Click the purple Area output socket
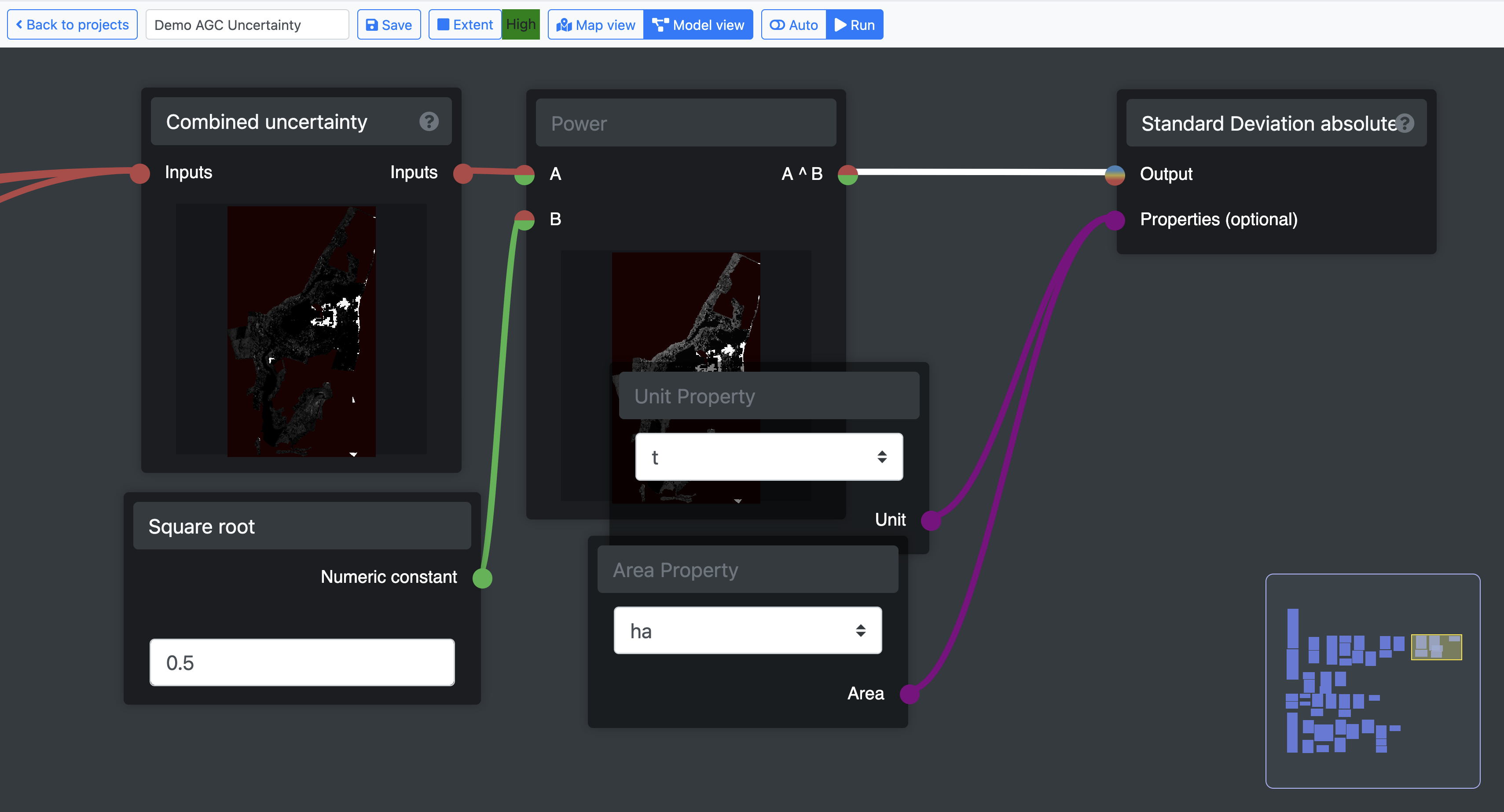This screenshot has width=1504, height=812. [x=910, y=694]
